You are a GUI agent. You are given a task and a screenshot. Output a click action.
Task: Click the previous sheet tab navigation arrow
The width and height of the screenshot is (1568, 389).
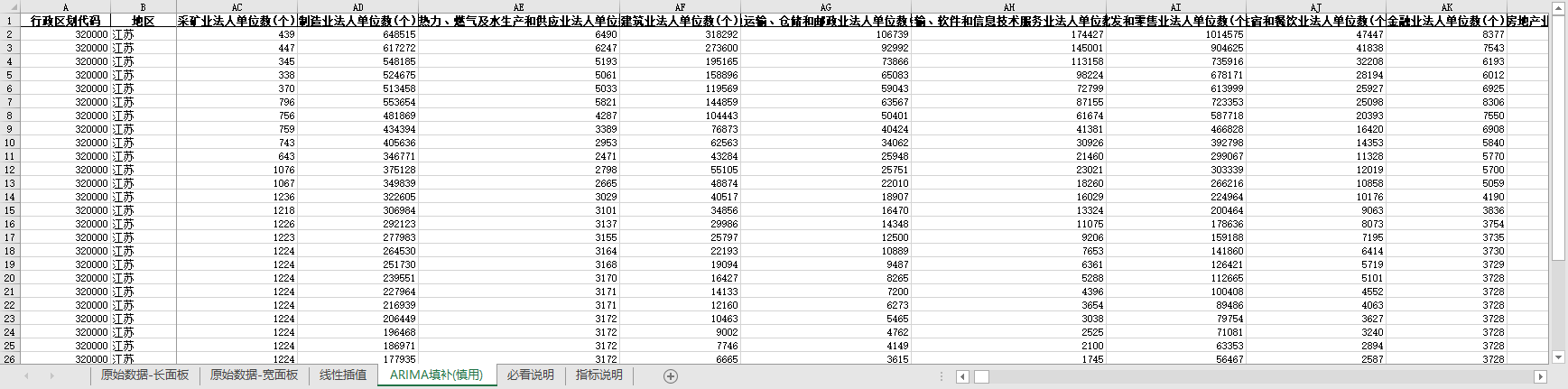[26, 376]
